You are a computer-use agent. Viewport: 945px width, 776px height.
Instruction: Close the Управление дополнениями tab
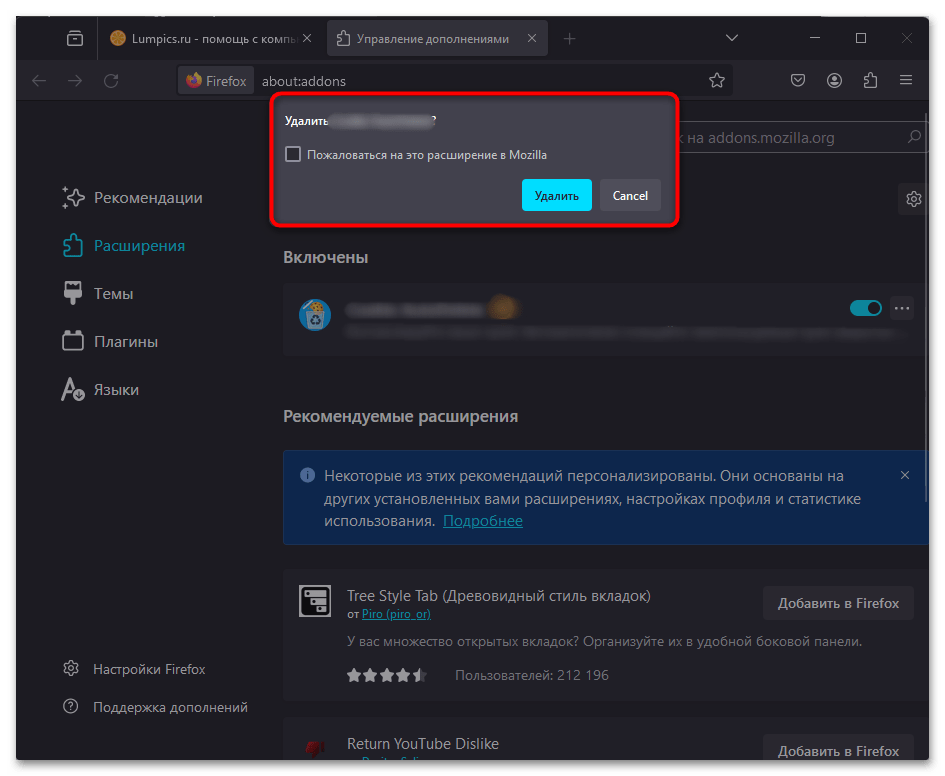pos(532,38)
